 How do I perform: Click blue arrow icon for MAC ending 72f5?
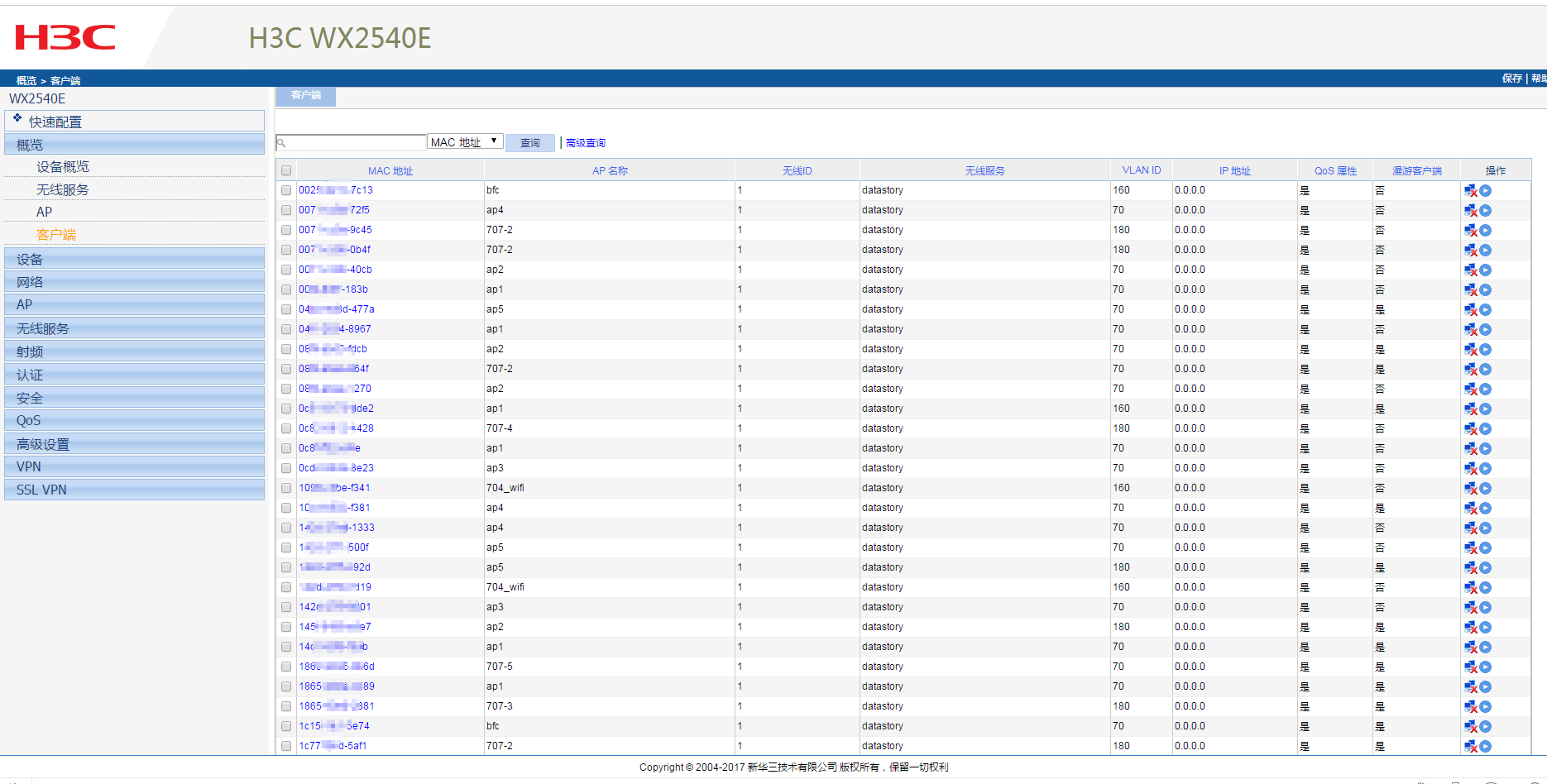[1486, 211]
